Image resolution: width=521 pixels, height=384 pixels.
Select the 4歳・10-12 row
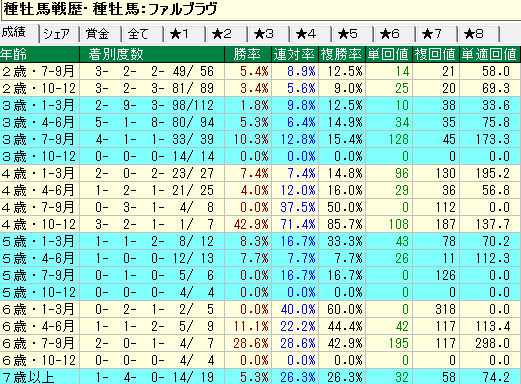point(260,224)
